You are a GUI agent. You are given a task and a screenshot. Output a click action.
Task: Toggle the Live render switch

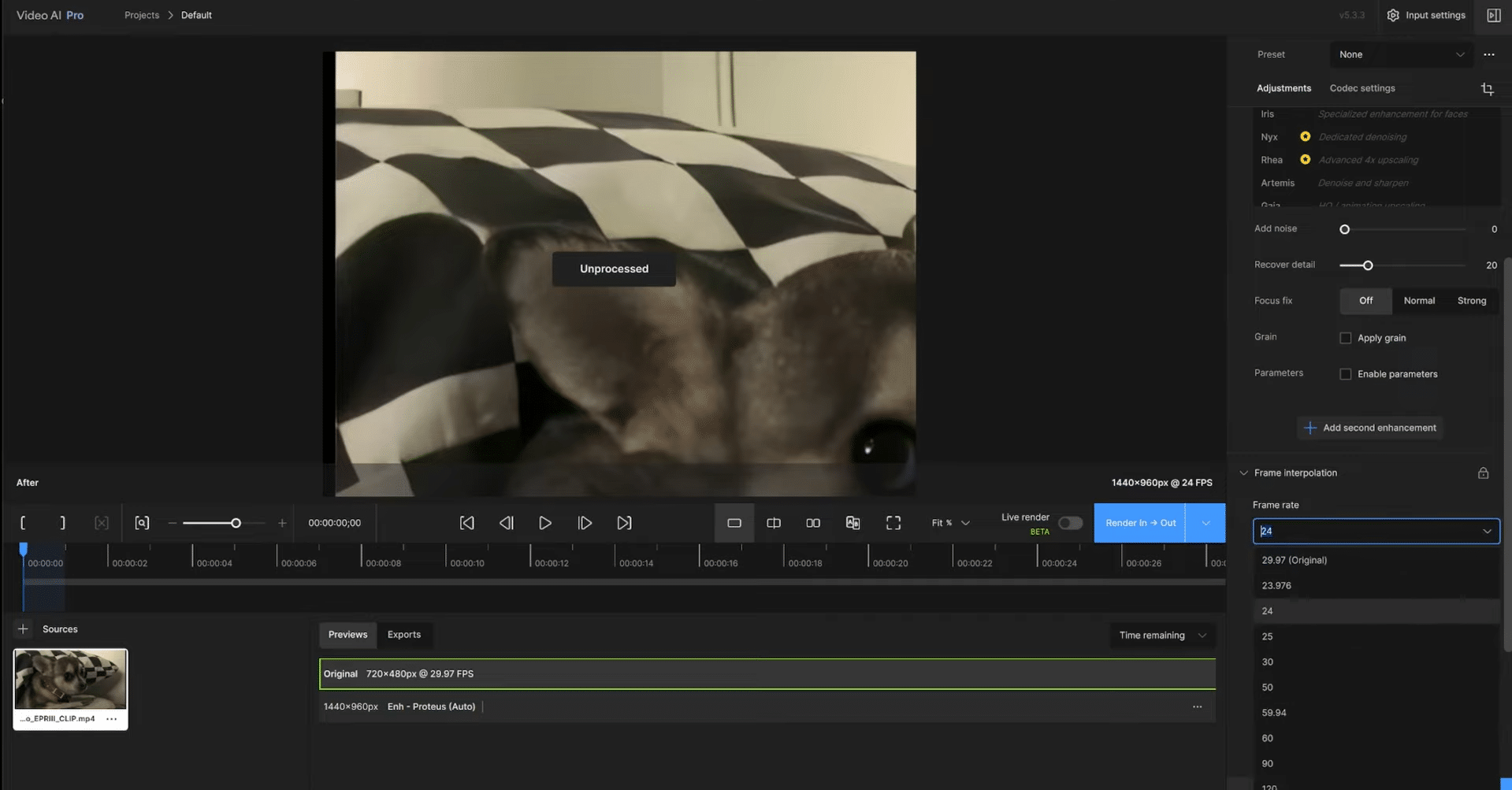pos(1069,523)
